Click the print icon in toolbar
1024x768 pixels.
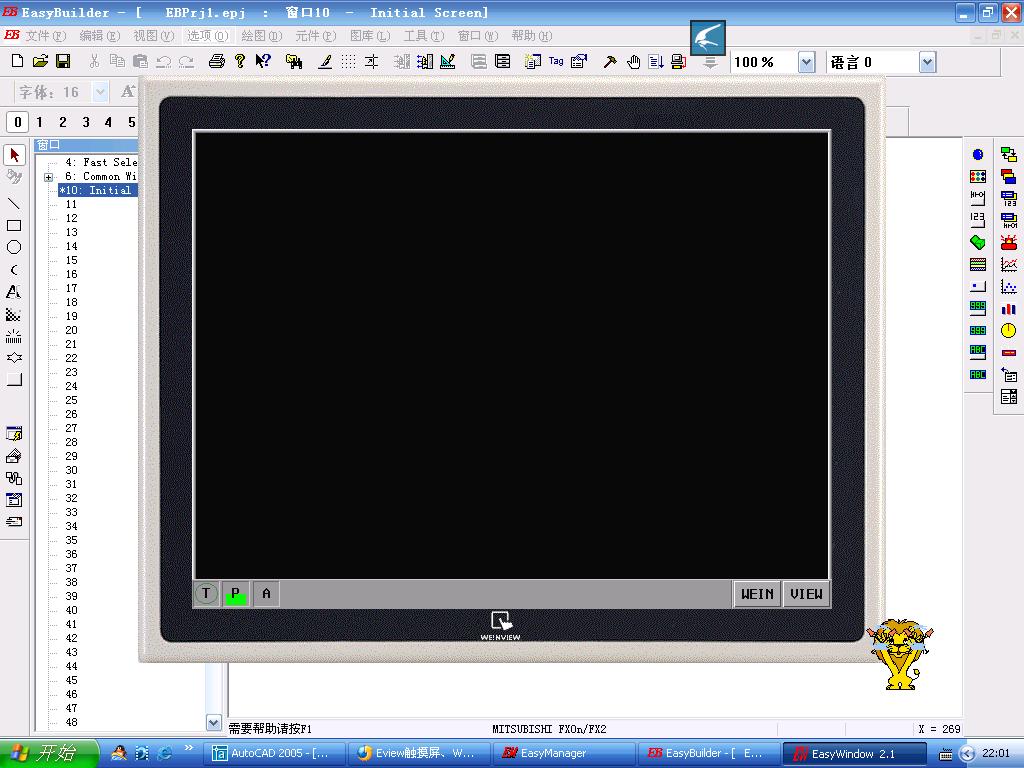coord(216,62)
